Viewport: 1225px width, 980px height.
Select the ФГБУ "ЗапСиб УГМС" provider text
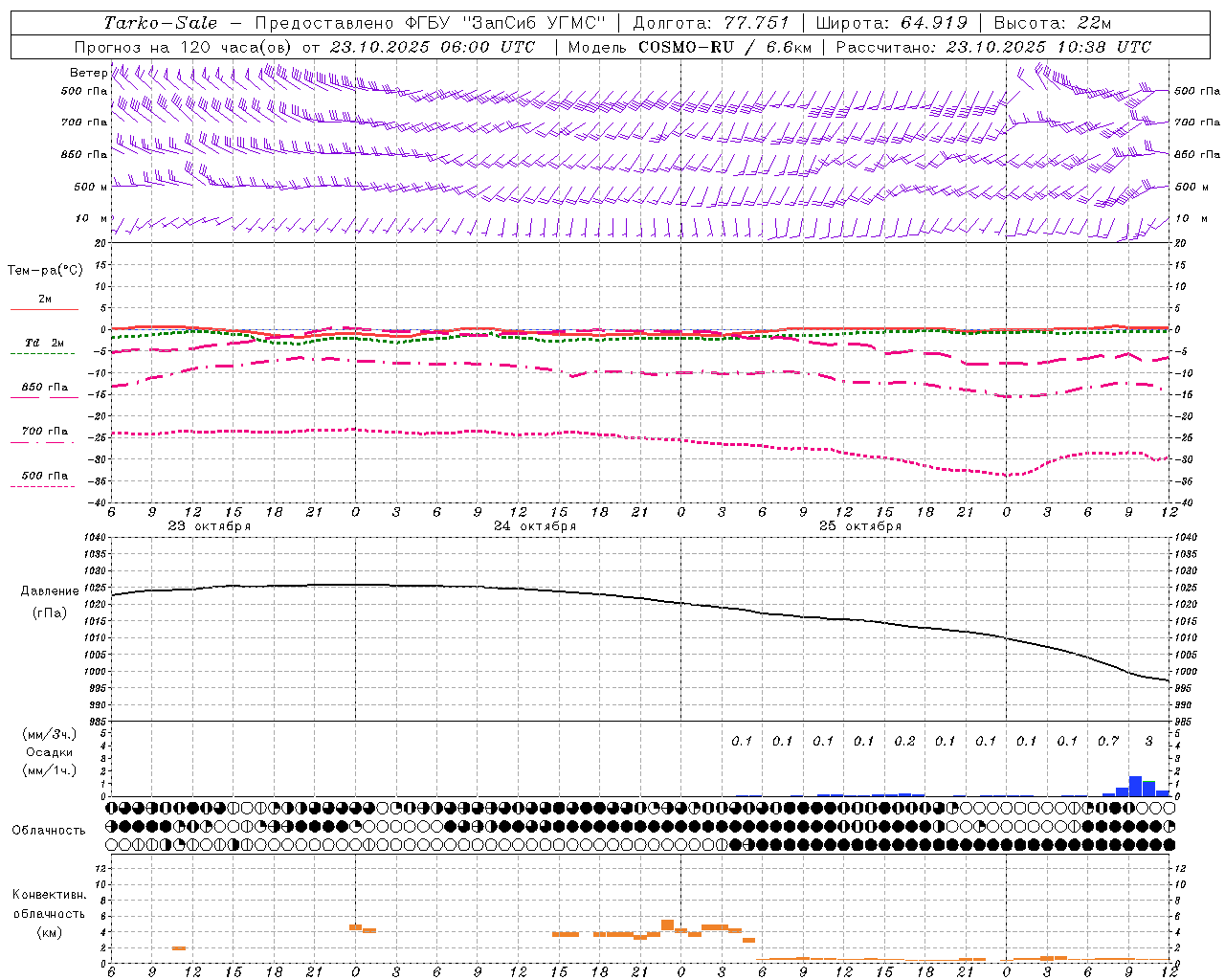(506, 23)
